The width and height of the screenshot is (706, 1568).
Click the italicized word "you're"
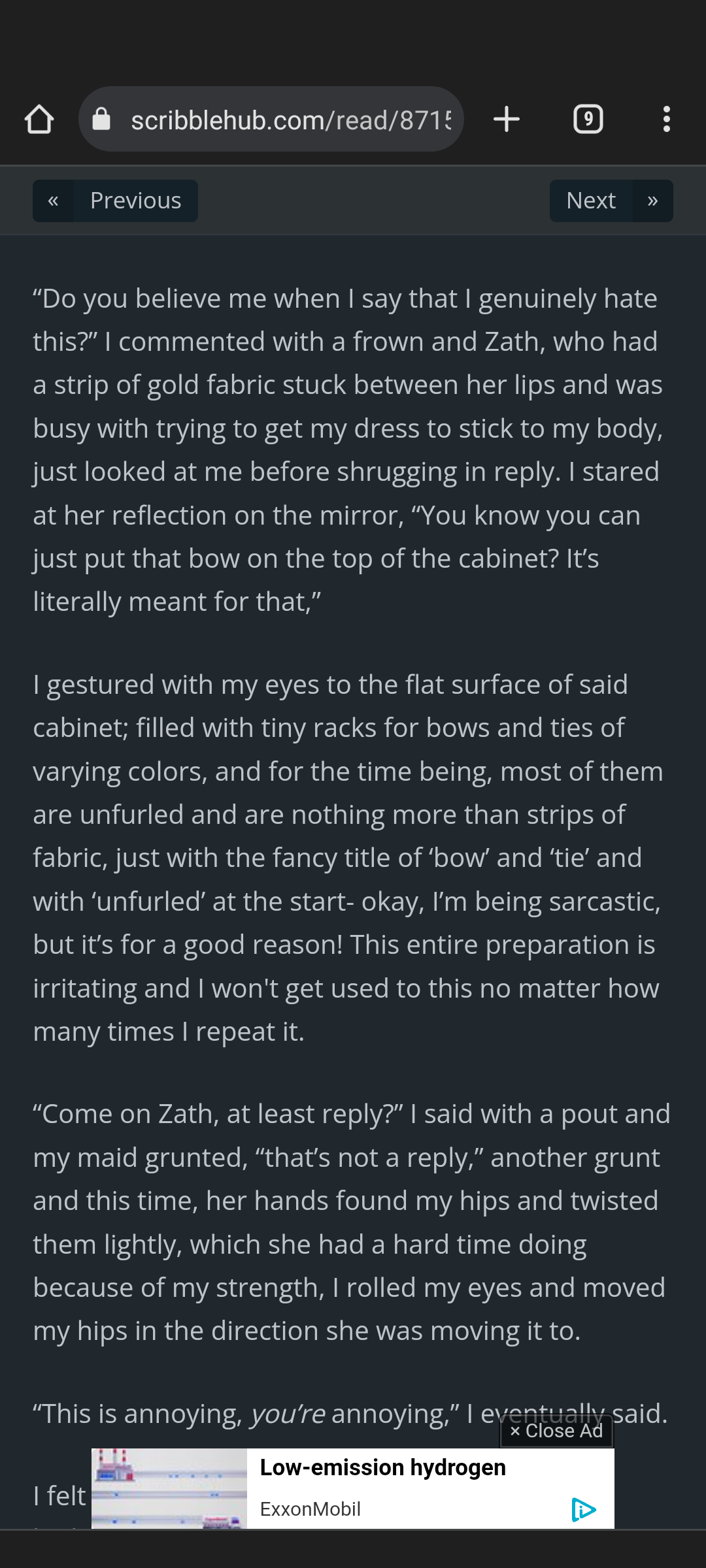click(x=288, y=1414)
